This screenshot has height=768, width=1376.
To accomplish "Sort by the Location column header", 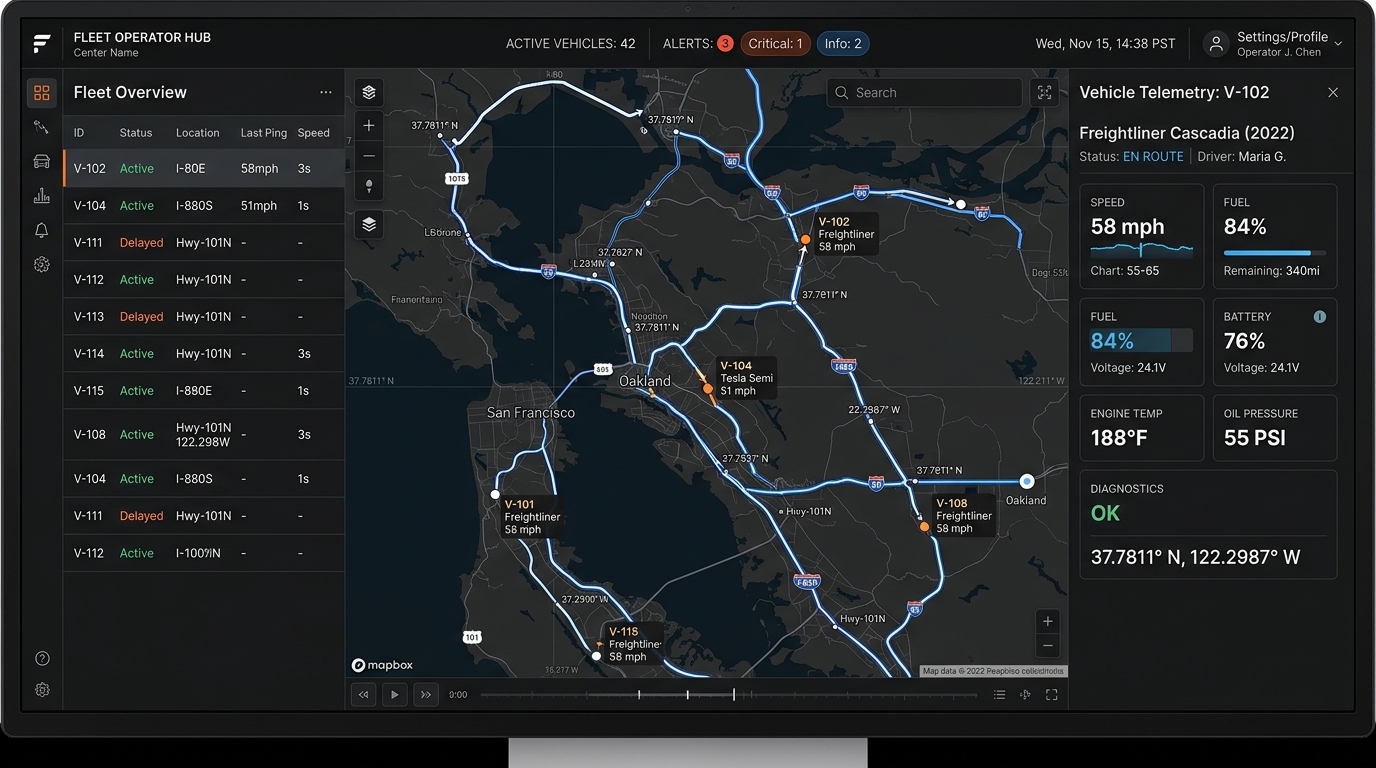I will click(198, 133).
